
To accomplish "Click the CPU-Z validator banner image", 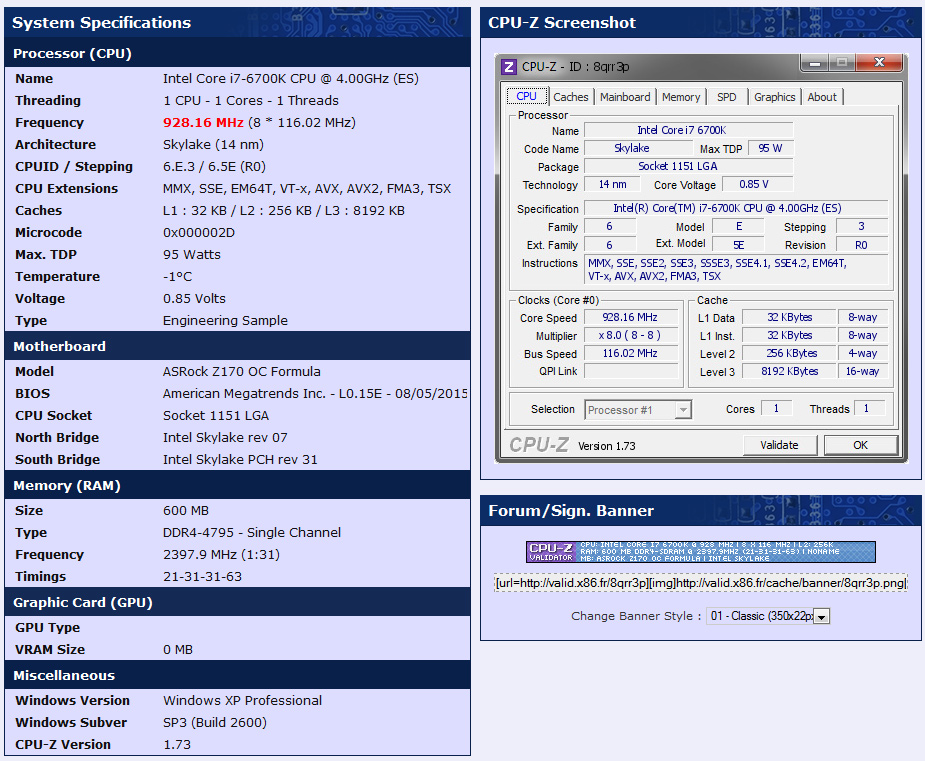I will tap(701, 552).
